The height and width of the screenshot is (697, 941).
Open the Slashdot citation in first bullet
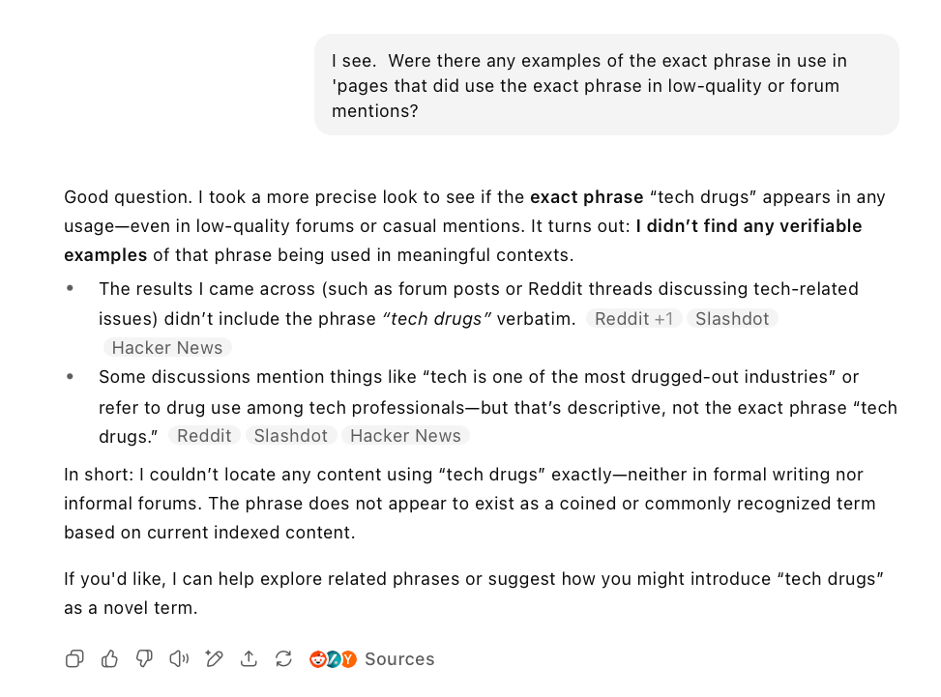pos(732,319)
